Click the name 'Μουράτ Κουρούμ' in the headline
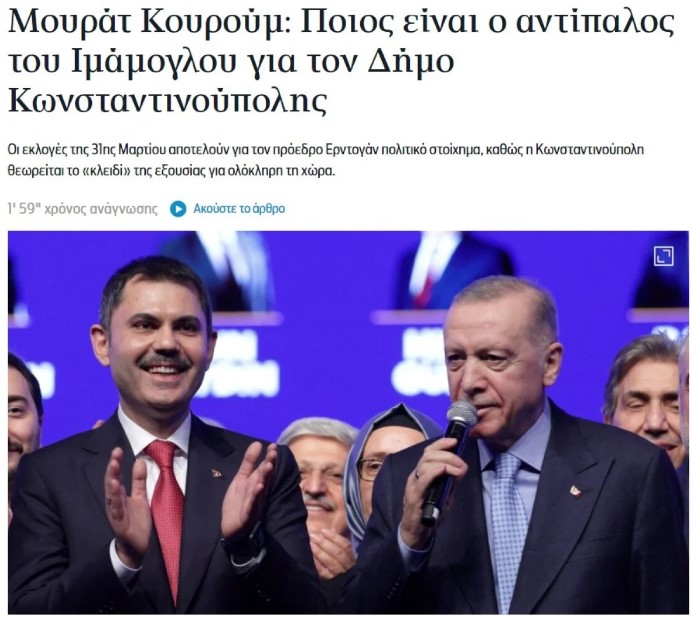The image size is (692, 618). 148,22
